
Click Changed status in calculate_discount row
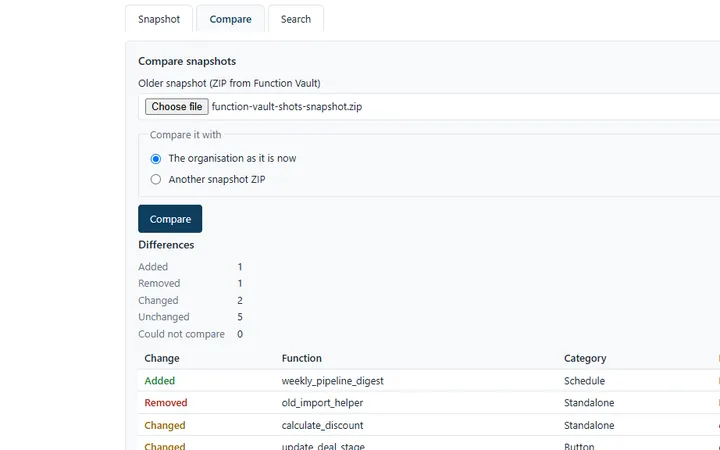pos(165,425)
